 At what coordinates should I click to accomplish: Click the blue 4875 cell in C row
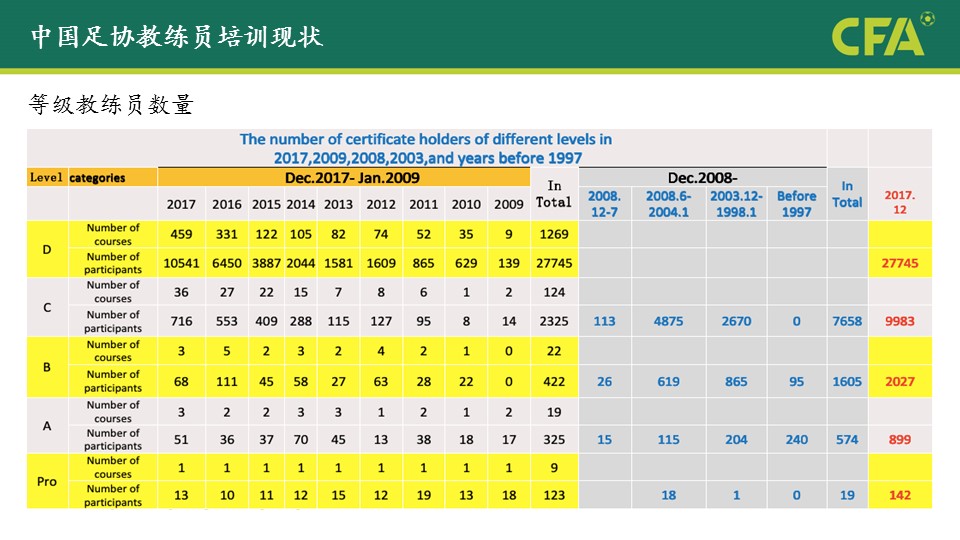coord(668,321)
